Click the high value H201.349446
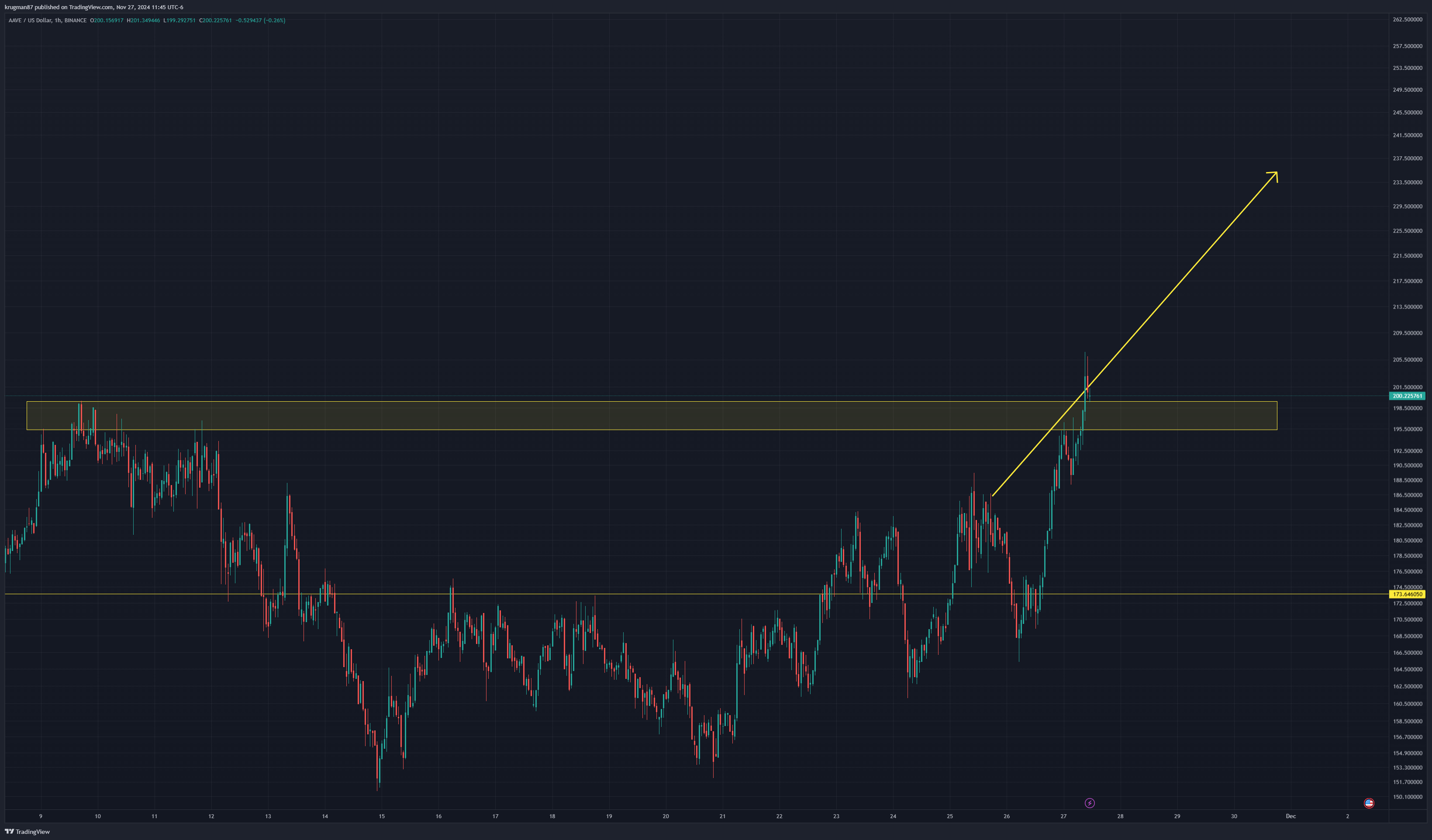The image size is (1432, 840). click(x=143, y=21)
